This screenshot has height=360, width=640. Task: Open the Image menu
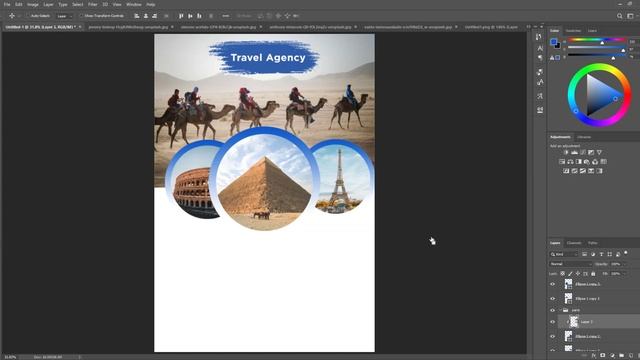[x=33, y=4]
